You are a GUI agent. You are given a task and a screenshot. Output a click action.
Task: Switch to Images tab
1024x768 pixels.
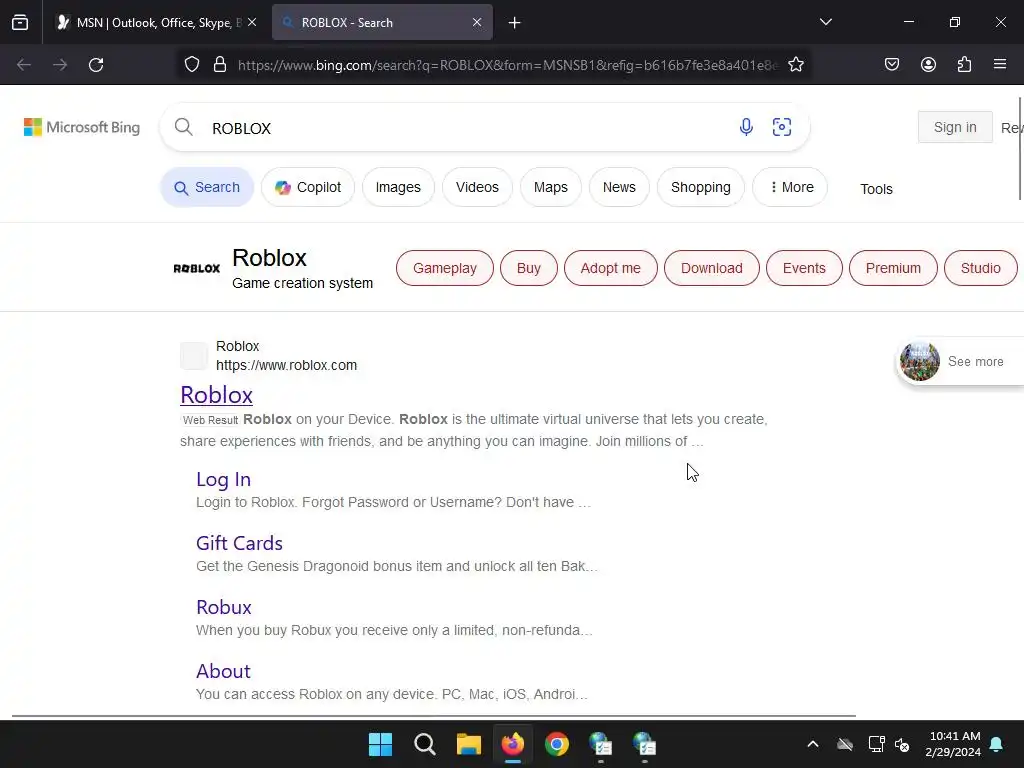pyautogui.click(x=398, y=187)
